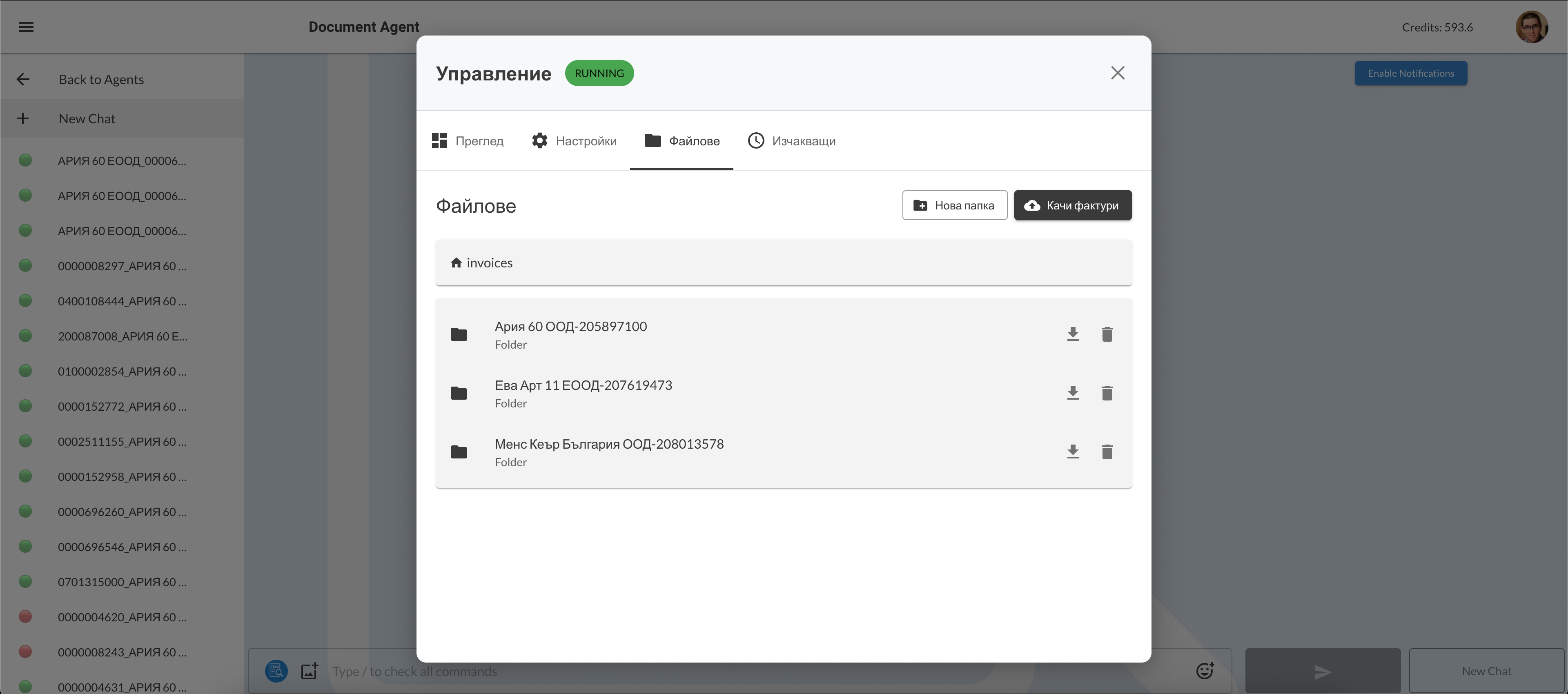Delete the Ария 60 ООД-205897100 folder
This screenshot has width=1568, height=694.
click(1107, 334)
